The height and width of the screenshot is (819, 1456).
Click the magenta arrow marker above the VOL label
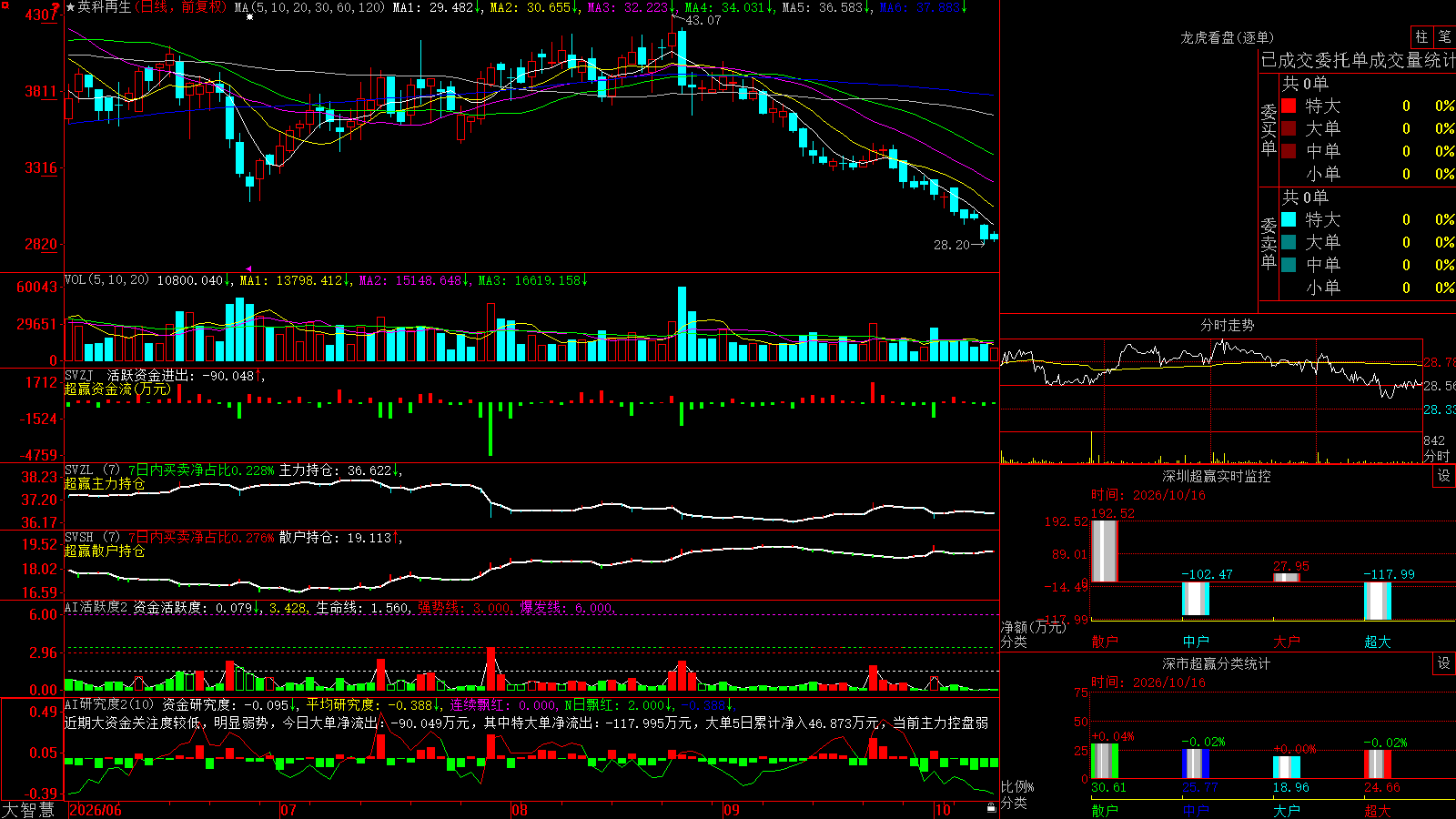pyautogui.click(x=249, y=269)
